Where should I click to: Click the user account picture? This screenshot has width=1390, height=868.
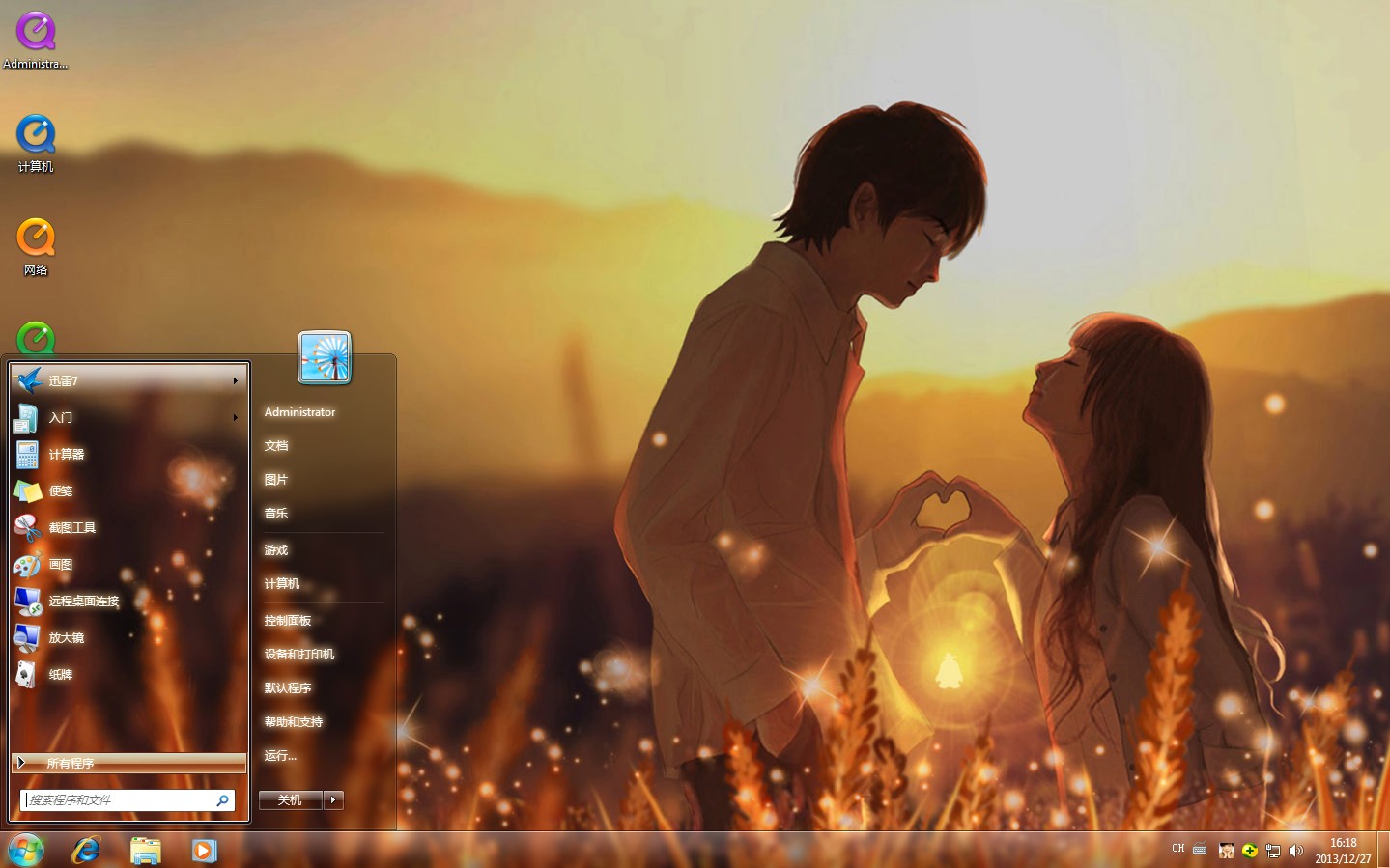[x=325, y=357]
